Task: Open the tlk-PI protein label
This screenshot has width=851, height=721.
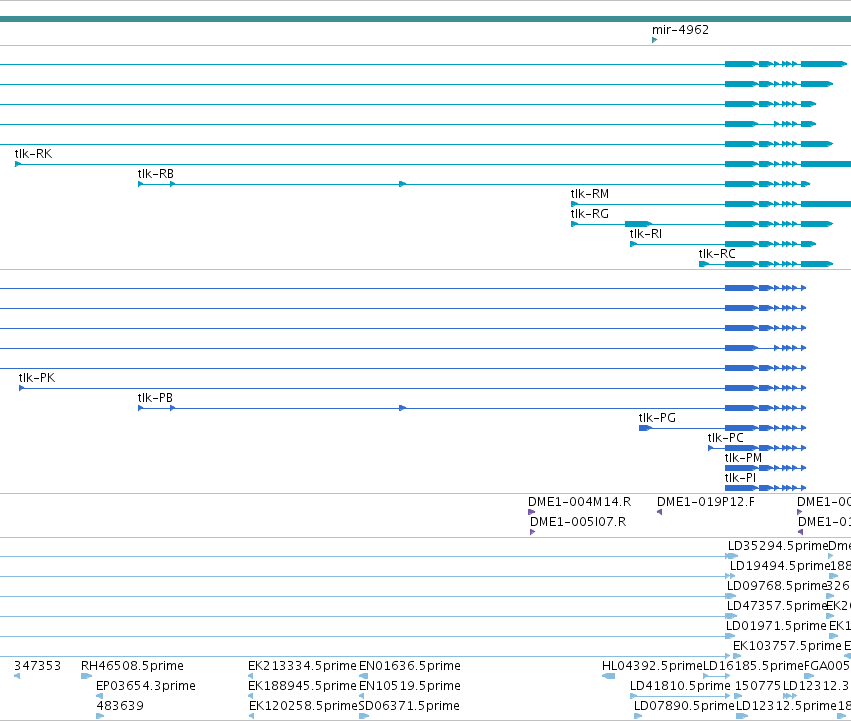Action: pyautogui.click(x=740, y=478)
